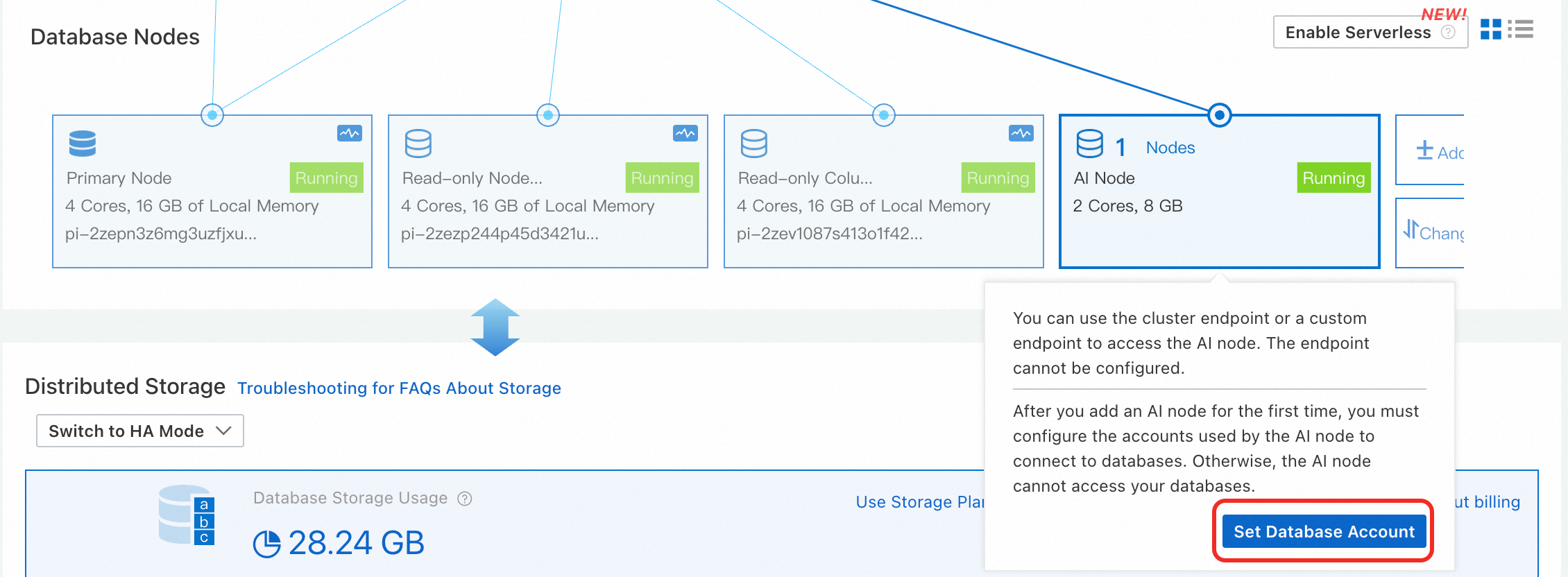Click the Enable Serverless help icon

pyautogui.click(x=1448, y=33)
